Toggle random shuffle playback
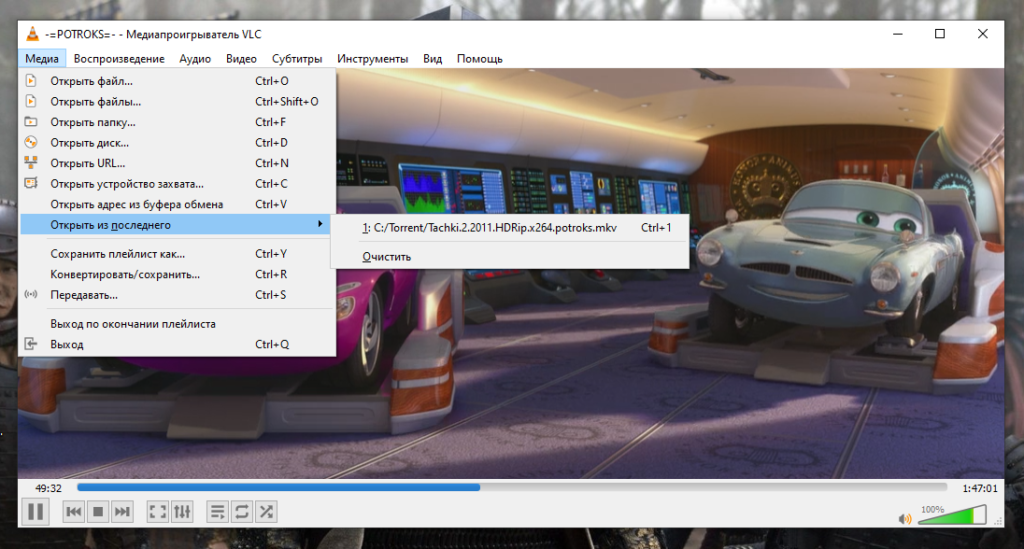 (266, 512)
